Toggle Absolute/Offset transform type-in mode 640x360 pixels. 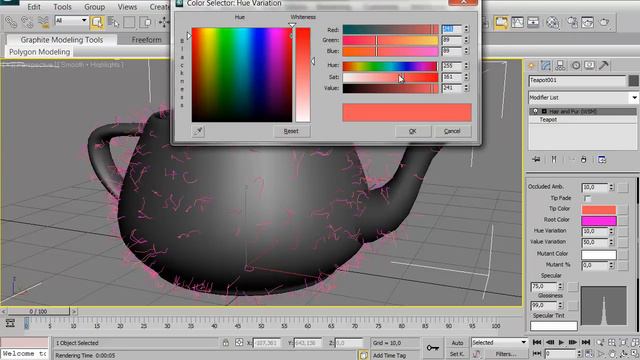pyautogui.click(x=239, y=343)
